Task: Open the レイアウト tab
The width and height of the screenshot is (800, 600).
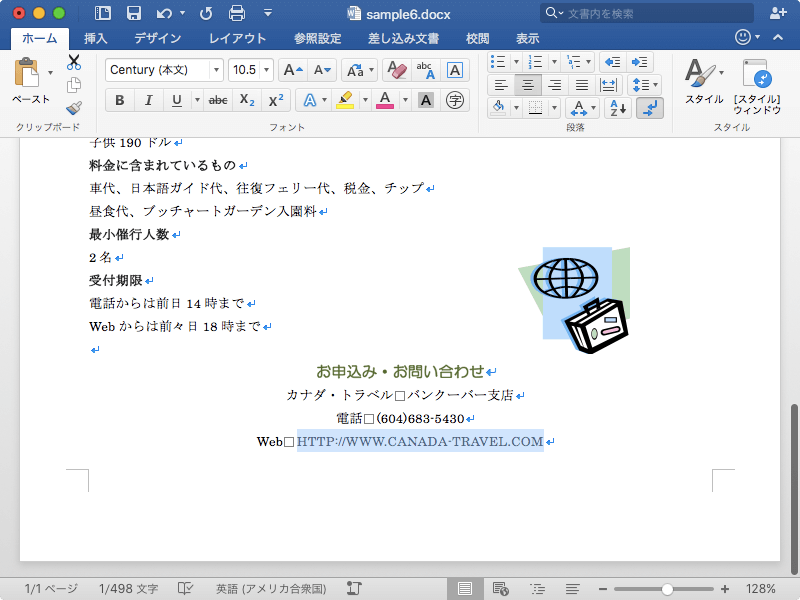Action: (238, 38)
